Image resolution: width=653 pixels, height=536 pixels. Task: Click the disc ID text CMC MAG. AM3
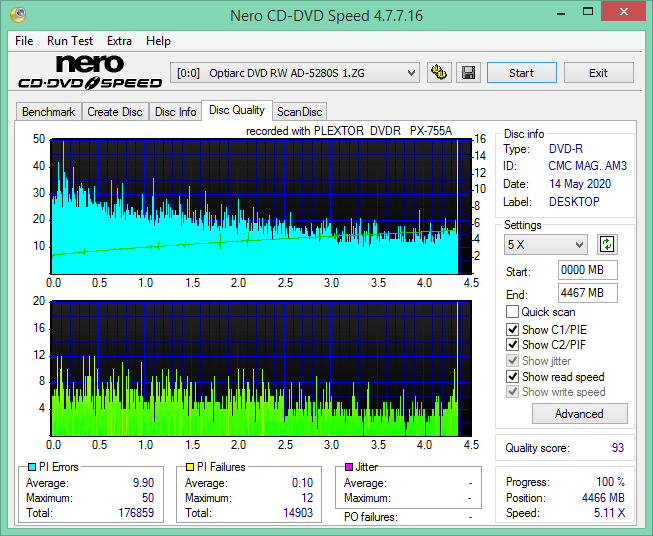587,166
